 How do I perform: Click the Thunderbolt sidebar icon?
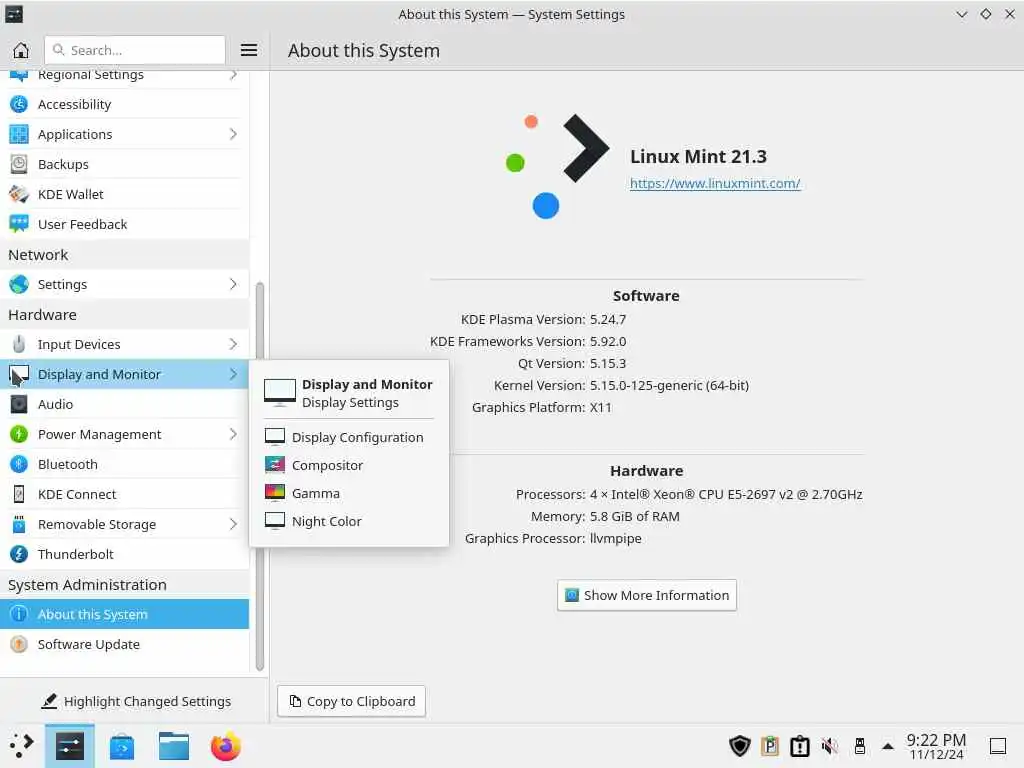[19, 554]
